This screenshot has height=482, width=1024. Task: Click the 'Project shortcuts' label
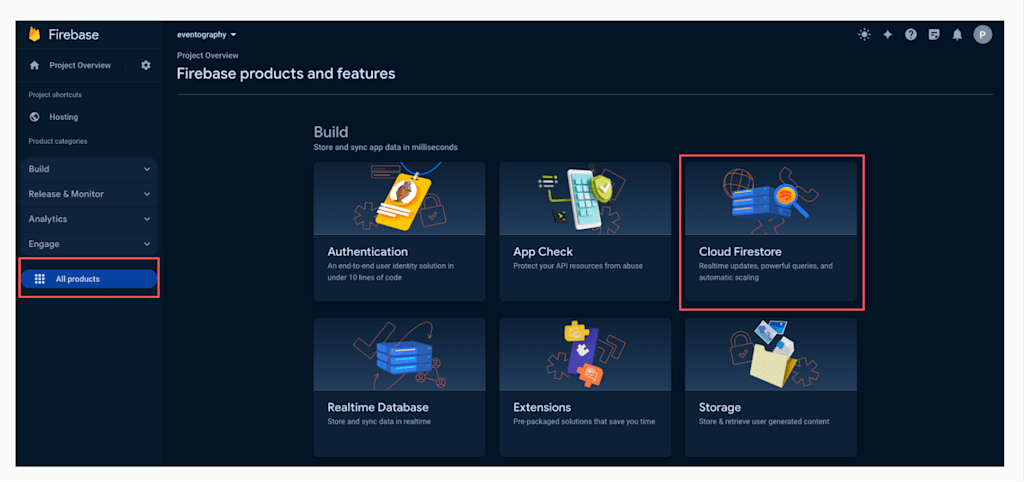[55, 95]
